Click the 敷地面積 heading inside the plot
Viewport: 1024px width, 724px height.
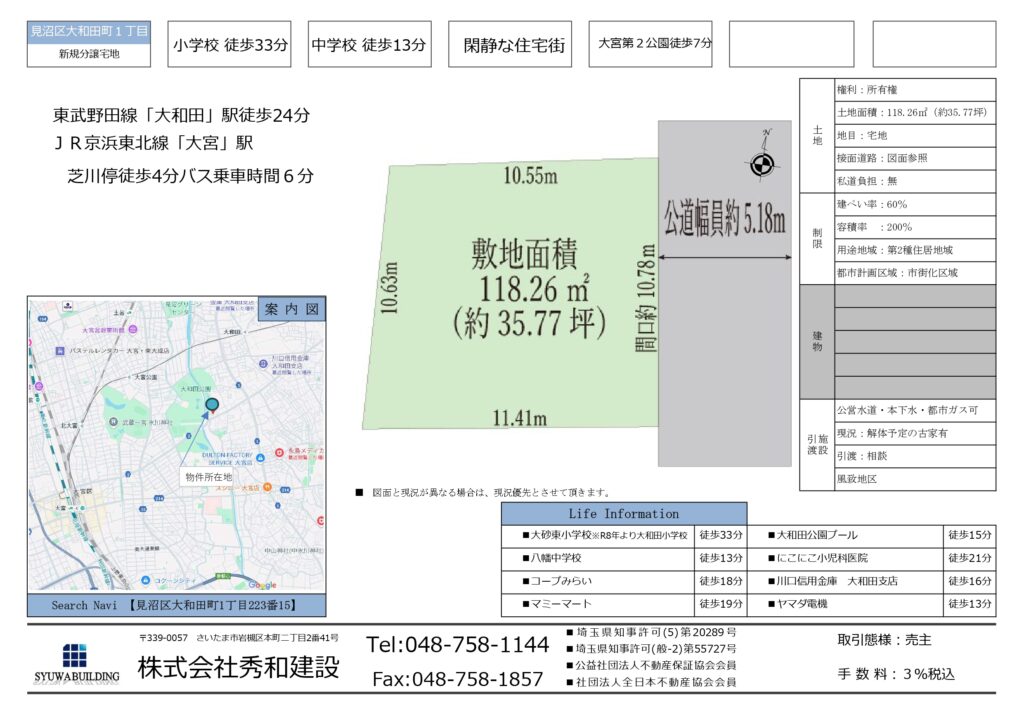coord(524,254)
